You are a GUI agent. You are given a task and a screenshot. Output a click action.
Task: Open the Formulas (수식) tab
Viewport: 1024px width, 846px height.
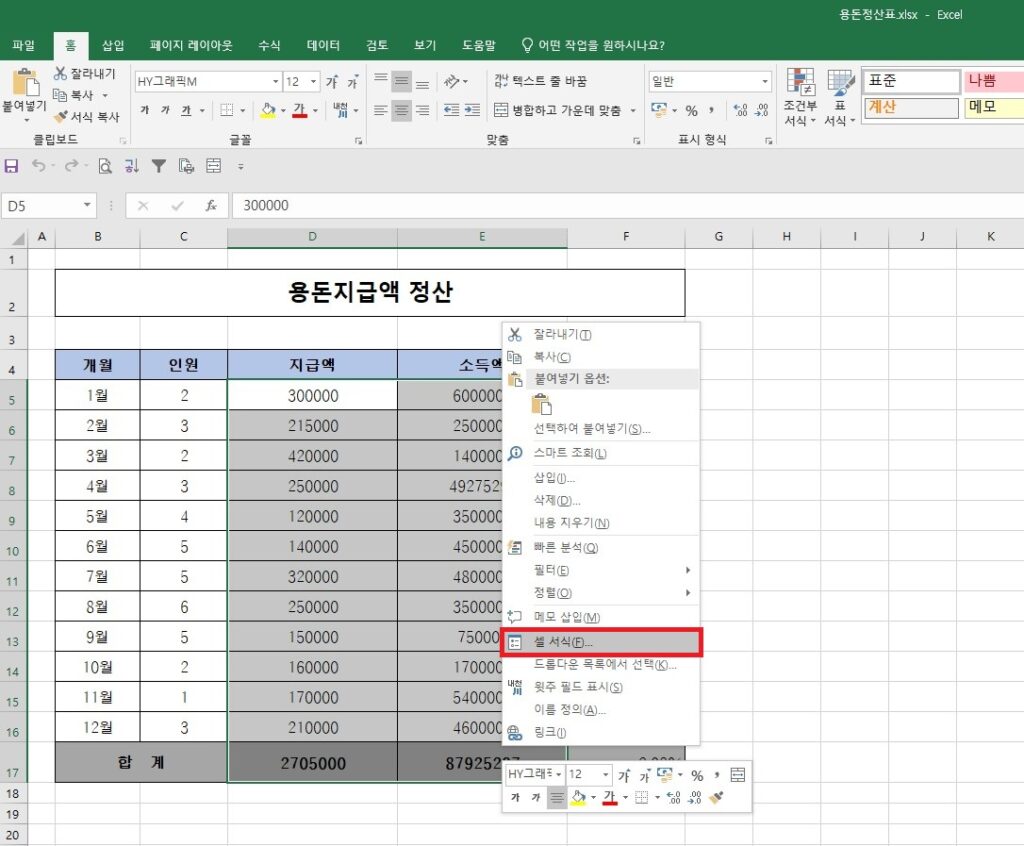(269, 45)
